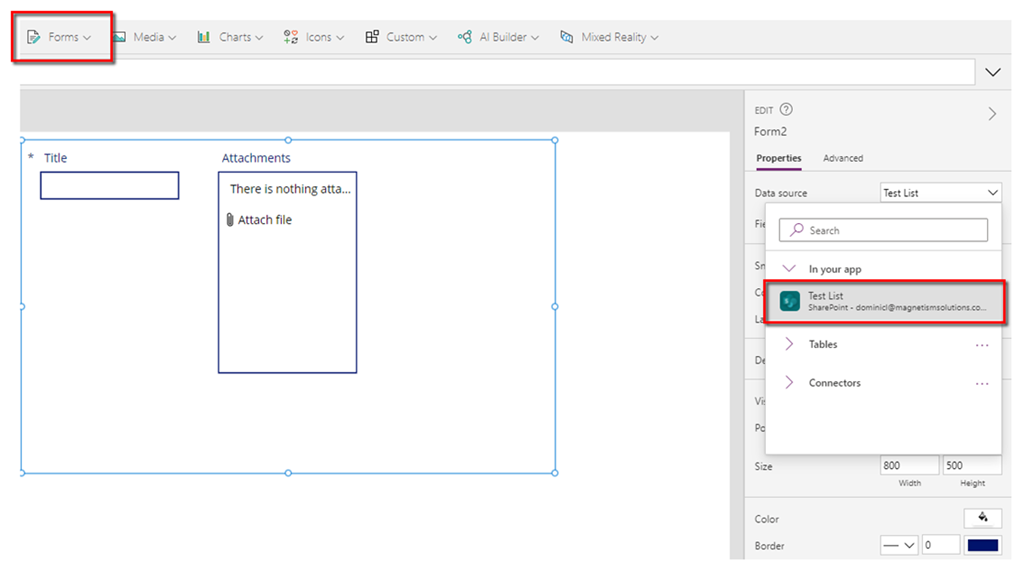Open the border style dropdown

coord(898,545)
